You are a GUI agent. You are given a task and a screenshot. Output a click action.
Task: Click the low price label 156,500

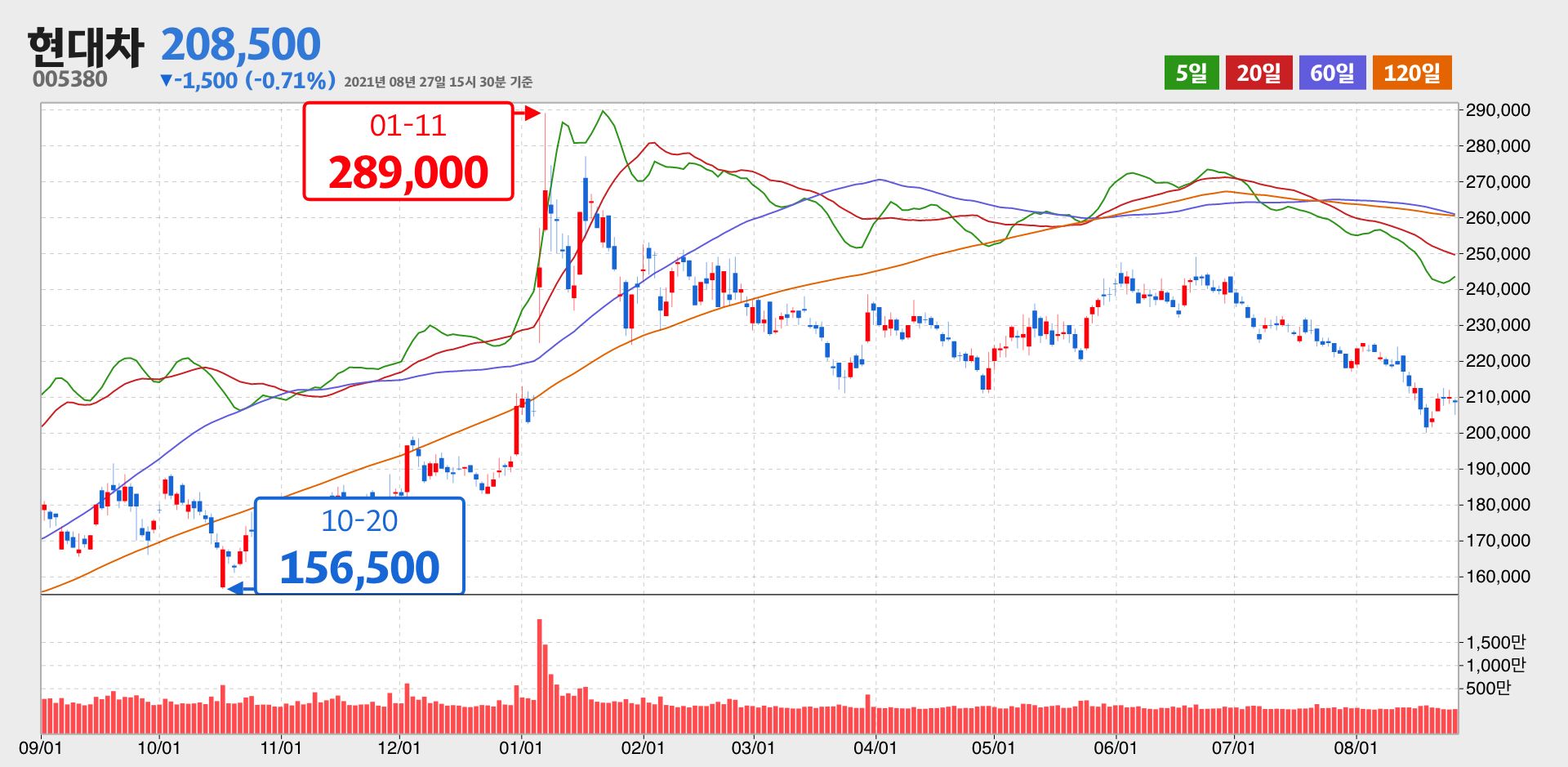[x=359, y=568]
